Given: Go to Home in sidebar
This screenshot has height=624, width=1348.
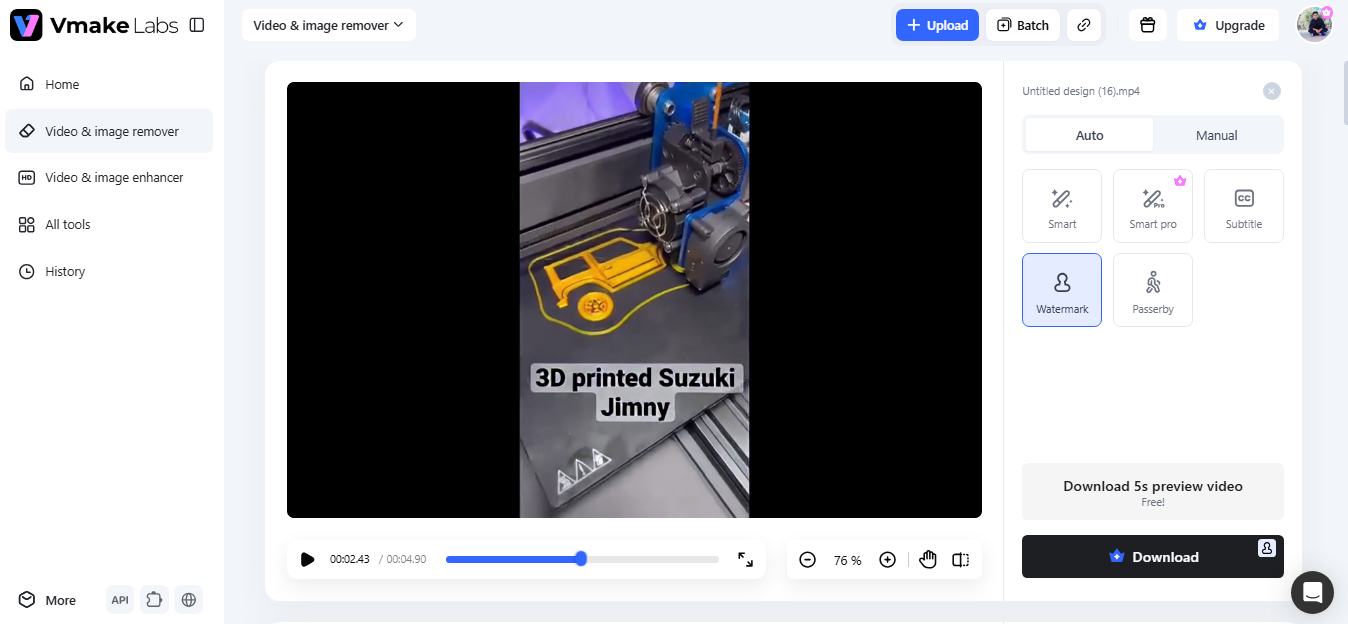Looking at the screenshot, I should click(x=109, y=84).
